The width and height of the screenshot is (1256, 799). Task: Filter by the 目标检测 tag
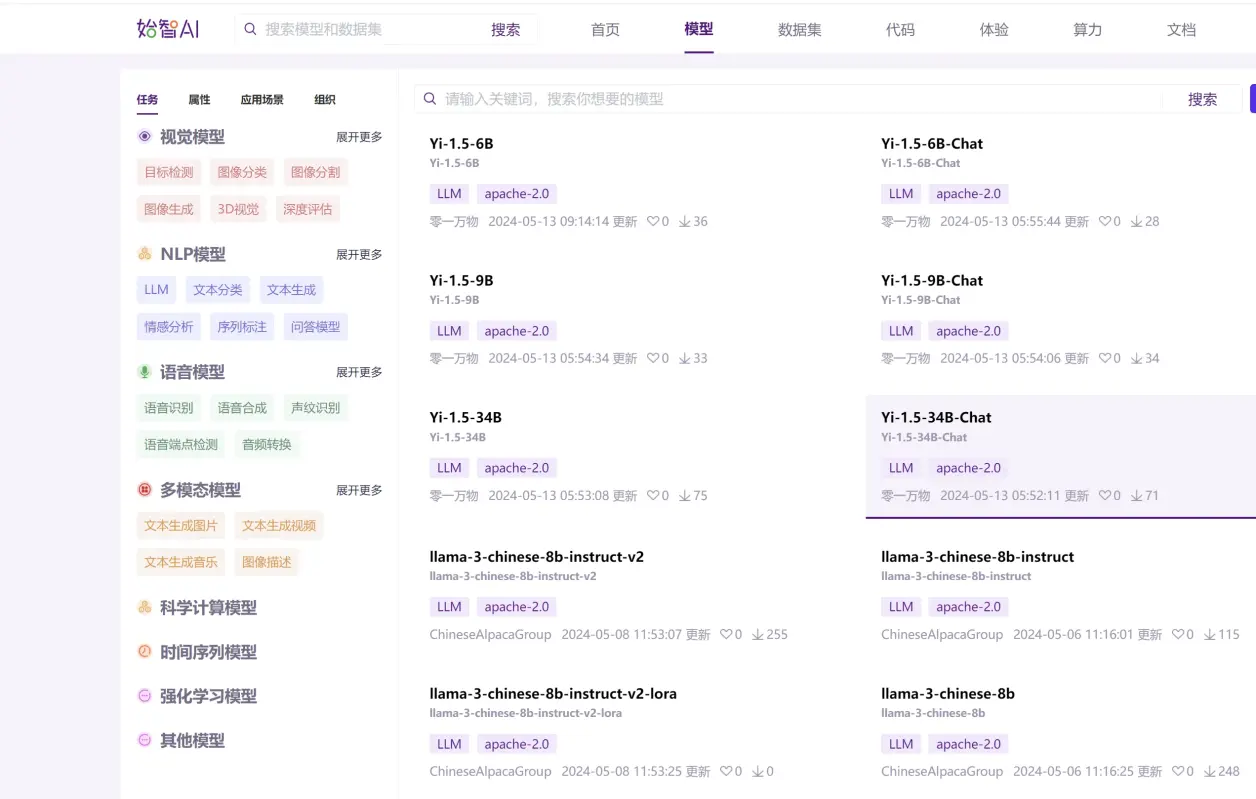click(169, 172)
